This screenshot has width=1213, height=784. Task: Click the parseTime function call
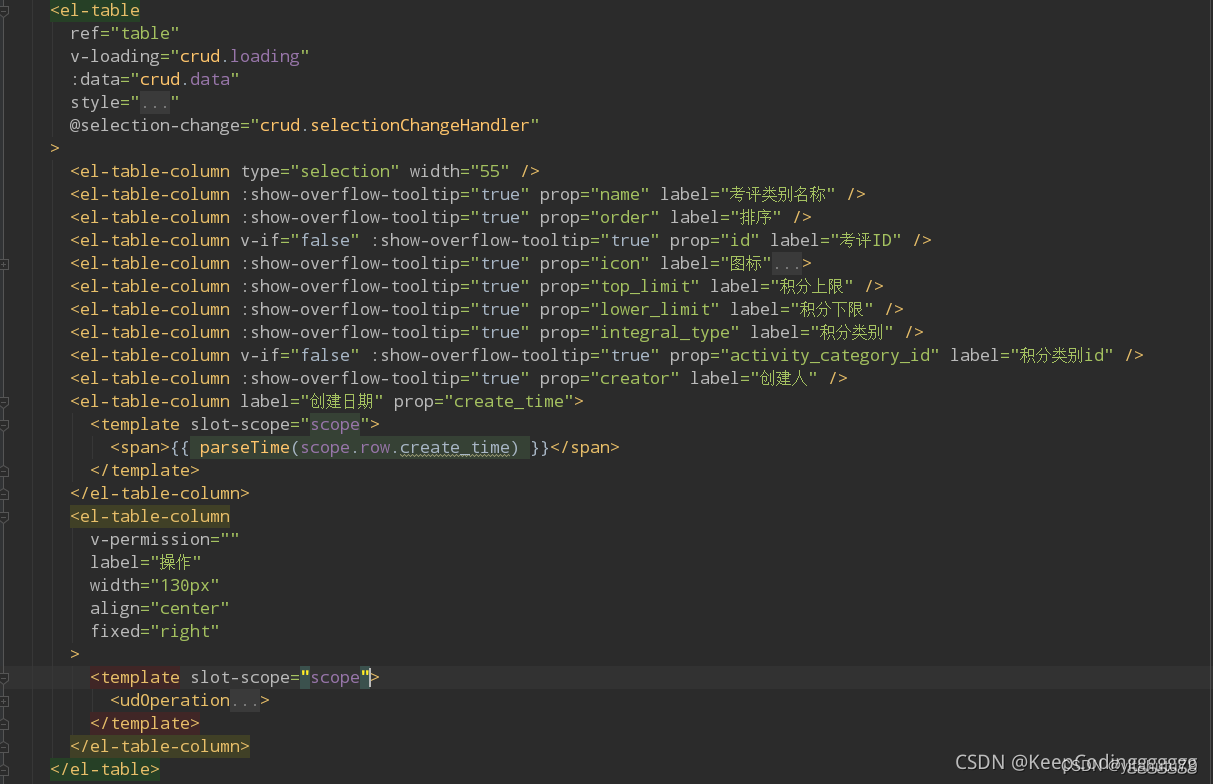tap(244, 448)
